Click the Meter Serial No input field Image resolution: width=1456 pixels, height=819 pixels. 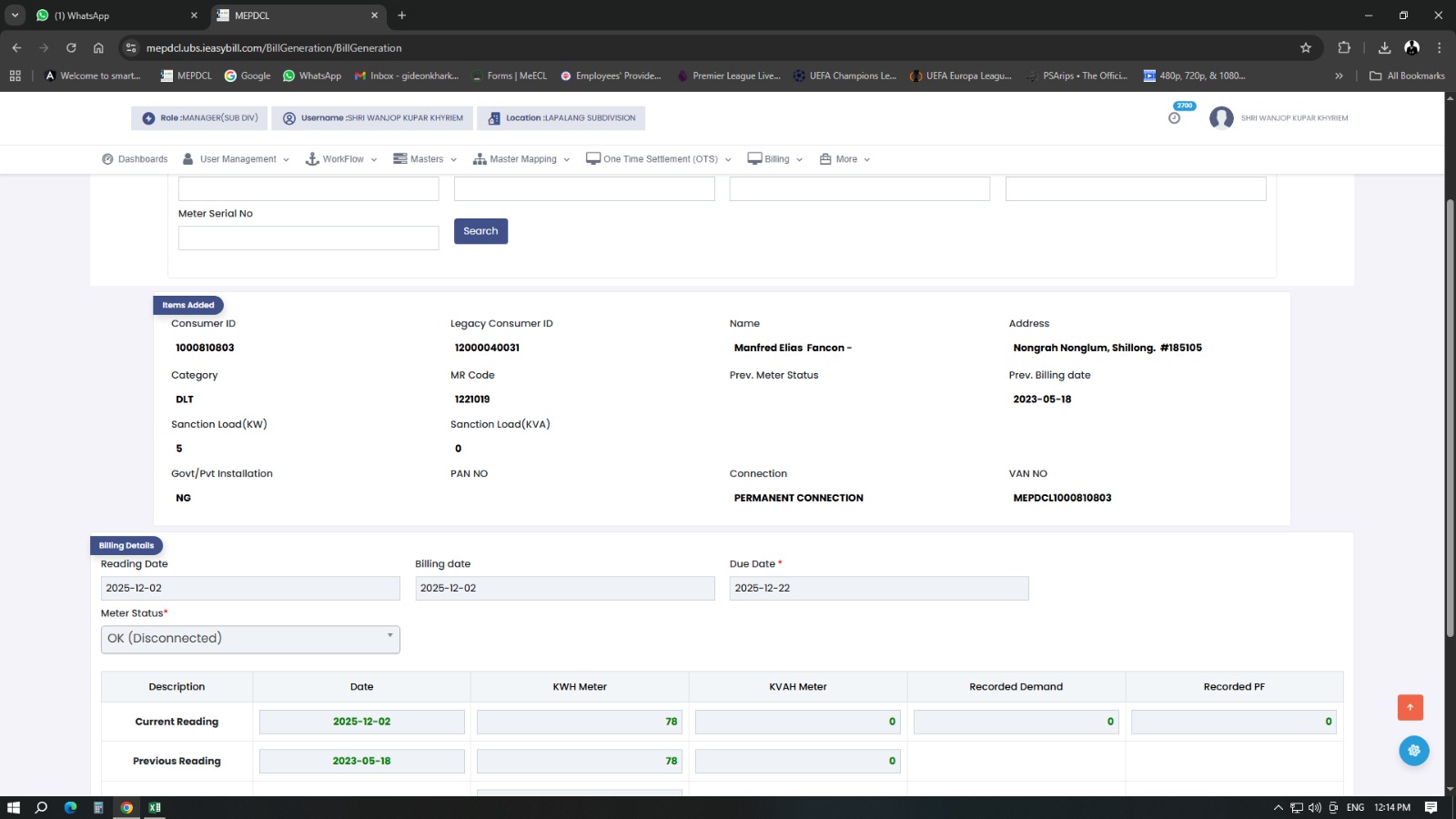coord(308,238)
